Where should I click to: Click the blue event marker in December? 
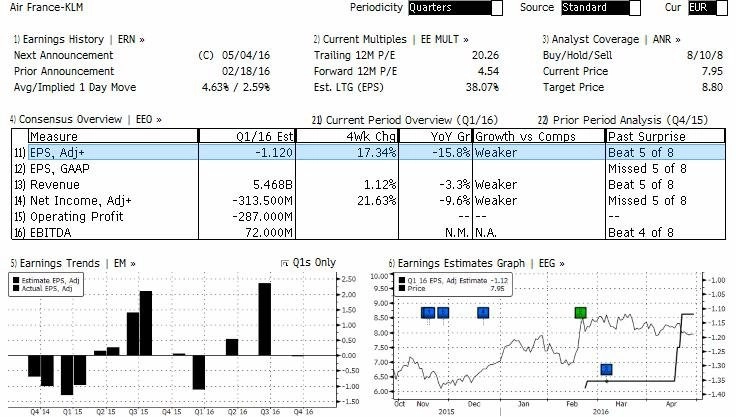(x=483, y=313)
